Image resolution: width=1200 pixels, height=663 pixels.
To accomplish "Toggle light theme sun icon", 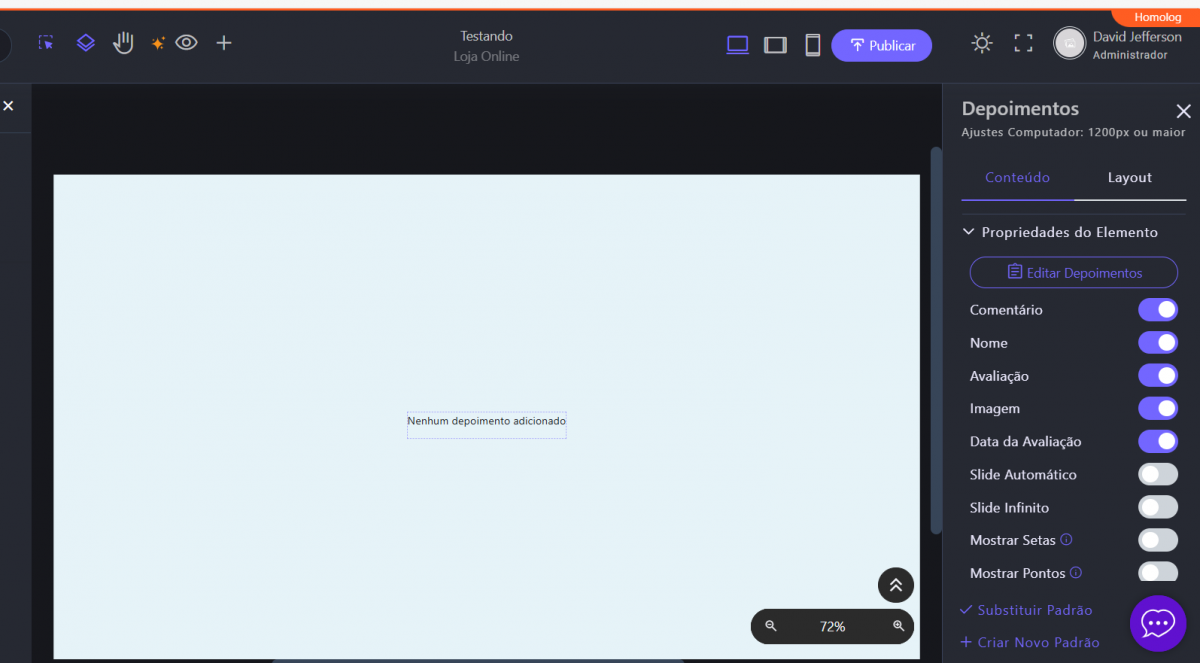I will click(982, 43).
